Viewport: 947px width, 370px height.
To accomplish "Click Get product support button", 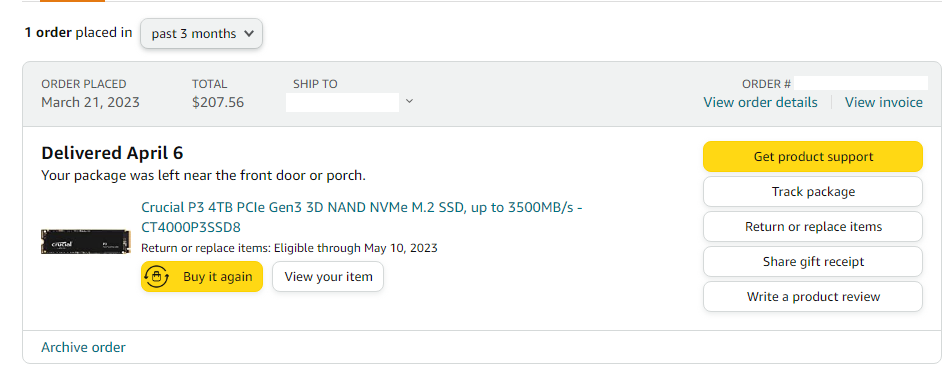I will 813,156.
